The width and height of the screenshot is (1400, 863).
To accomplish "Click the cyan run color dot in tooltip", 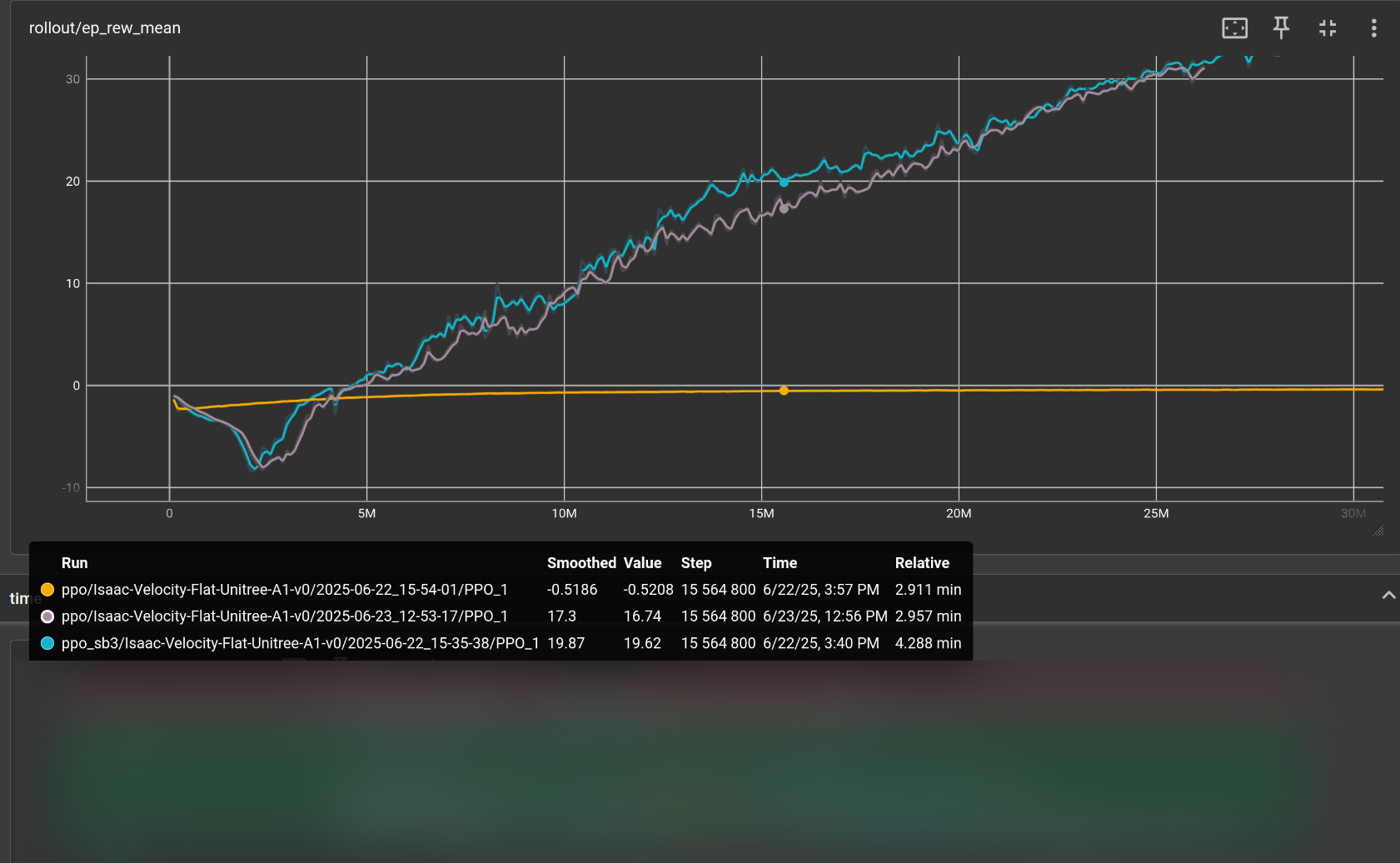I will point(47,643).
